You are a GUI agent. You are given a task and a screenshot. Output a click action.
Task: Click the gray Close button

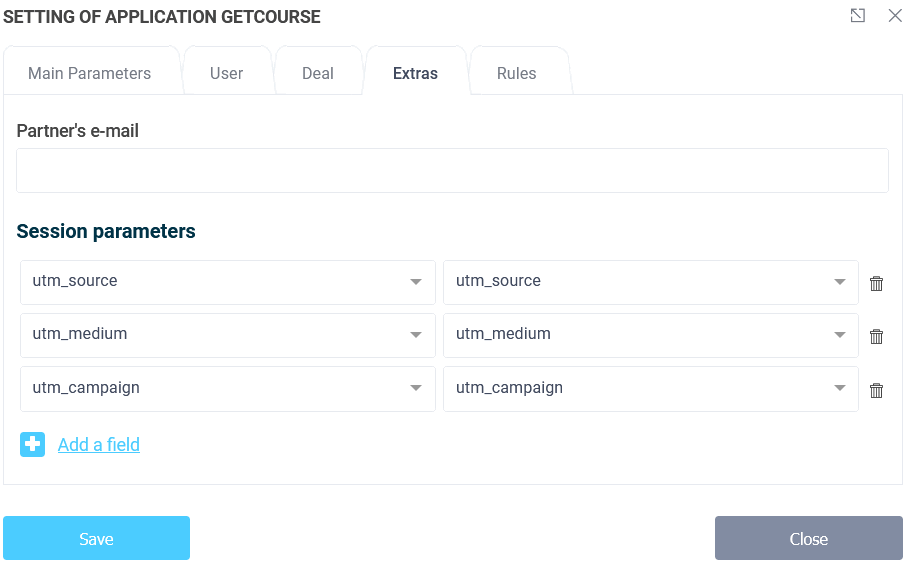click(809, 538)
